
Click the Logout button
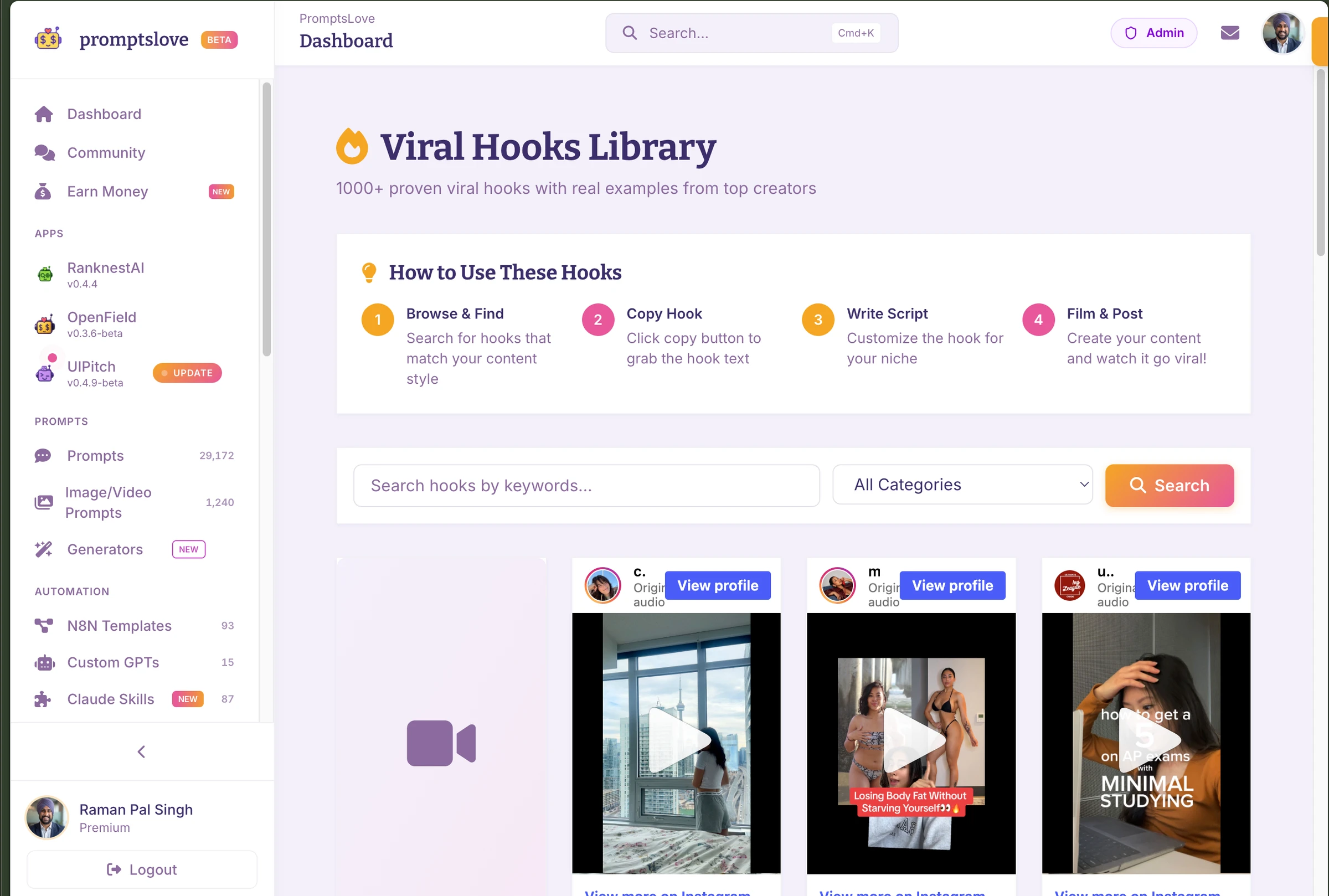pyautogui.click(x=142, y=870)
